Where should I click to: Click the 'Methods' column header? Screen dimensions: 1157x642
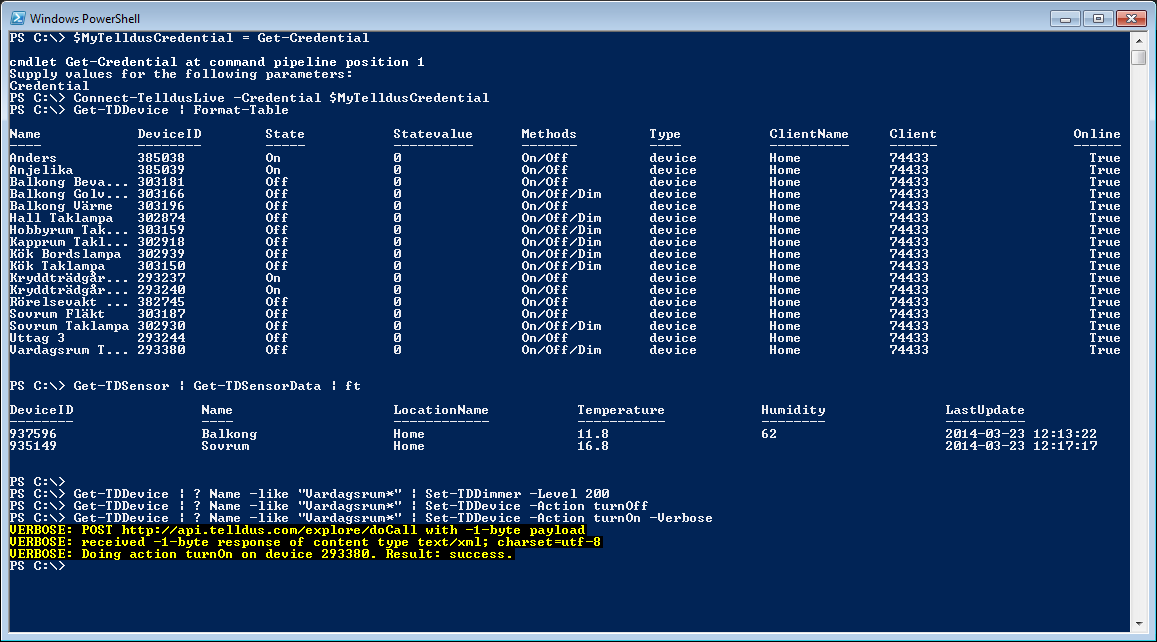548,134
